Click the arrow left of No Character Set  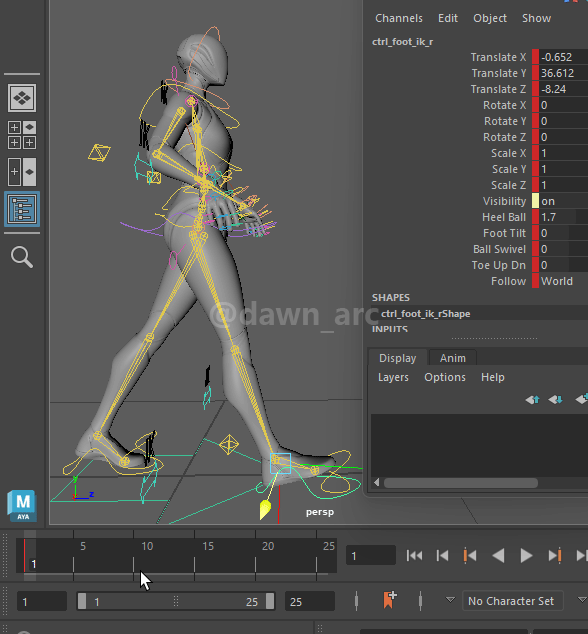pyautogui.click(x=450, y=600)
